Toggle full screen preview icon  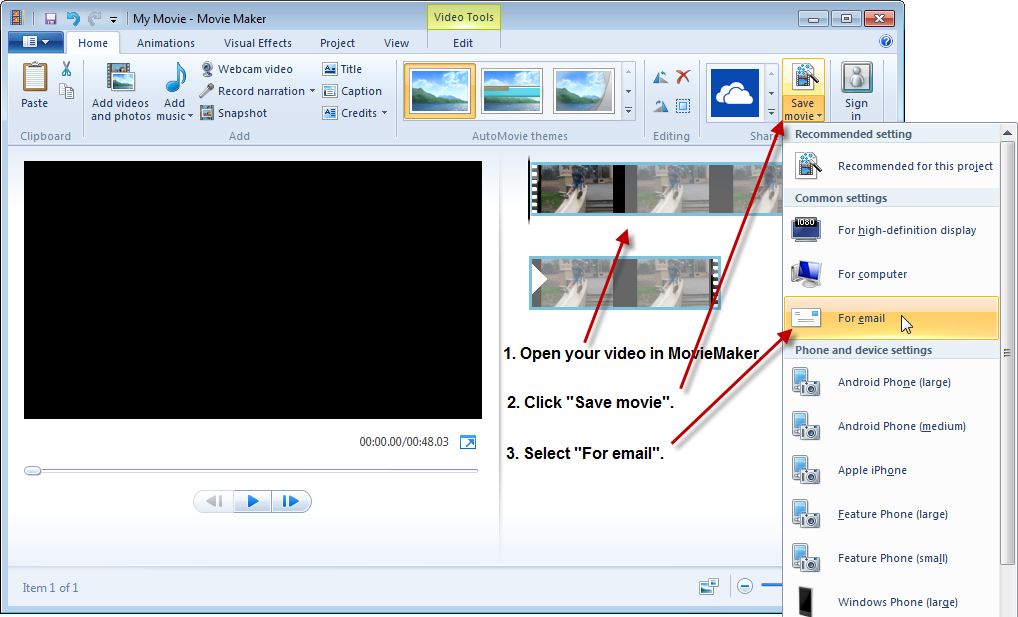point(468,442)
